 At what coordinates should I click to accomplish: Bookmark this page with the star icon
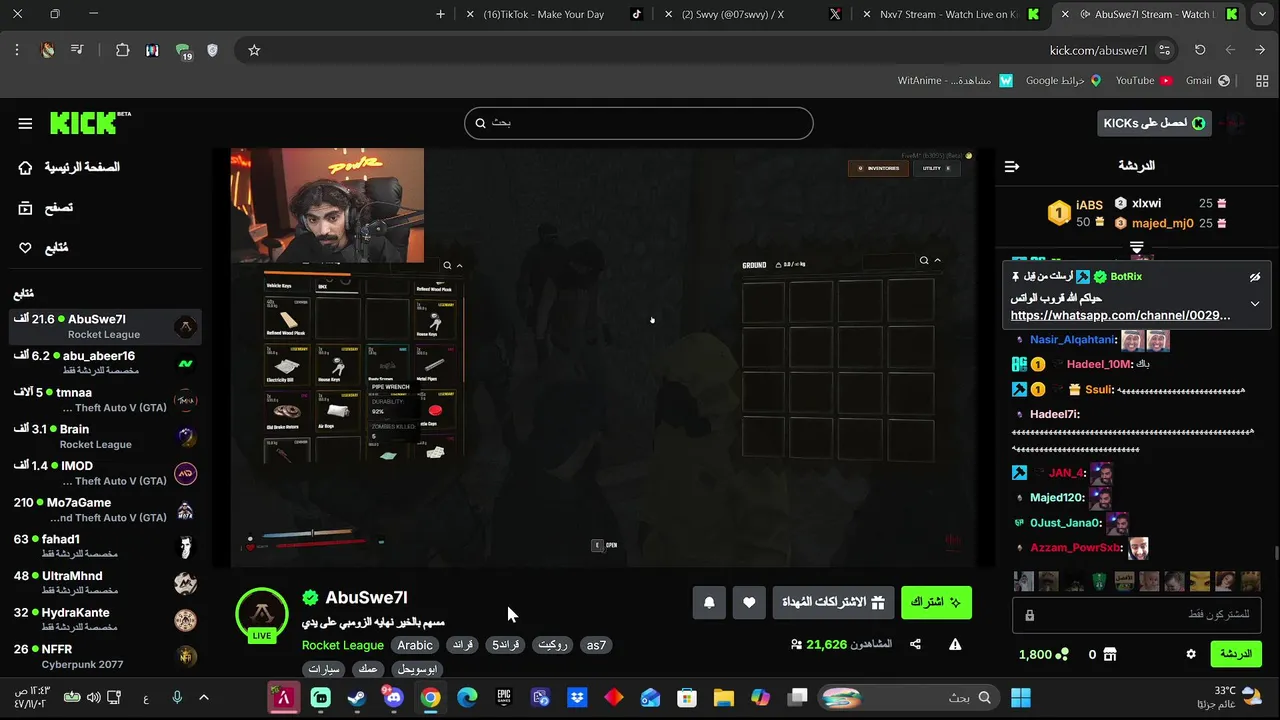coord(254,50)
